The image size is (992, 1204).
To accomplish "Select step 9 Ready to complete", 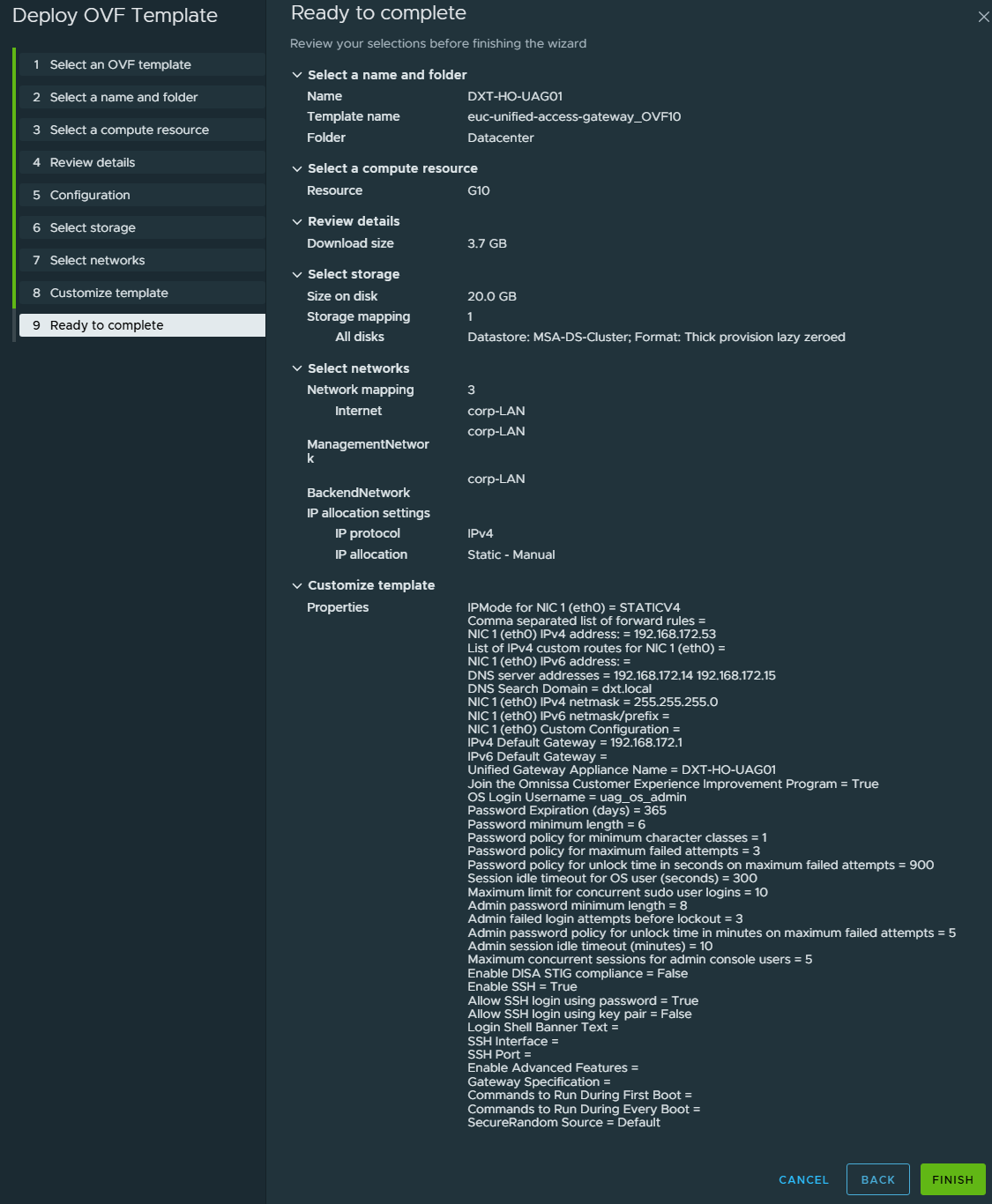I will click(107, 325).
